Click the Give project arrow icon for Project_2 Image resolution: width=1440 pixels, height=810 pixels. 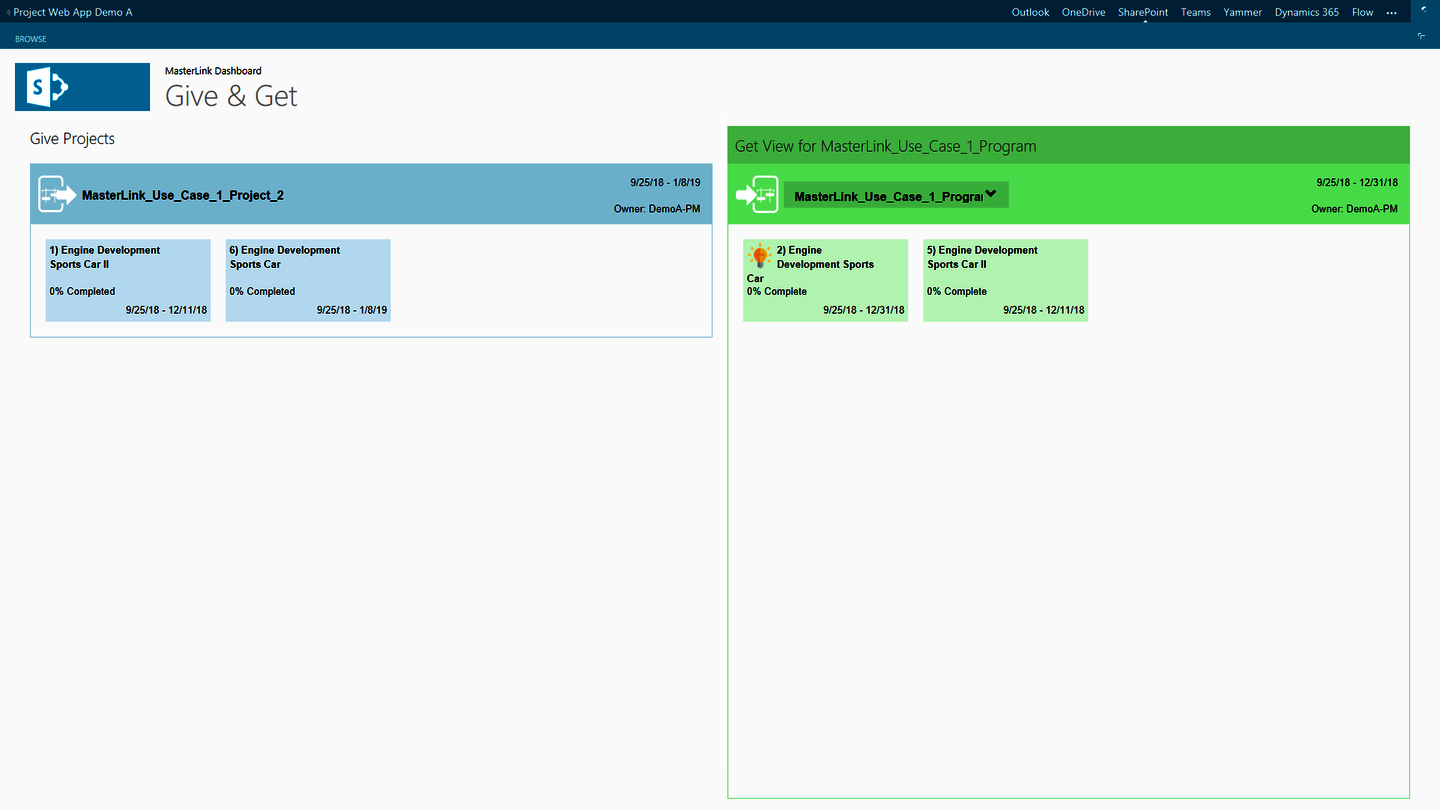click(57, 194)
